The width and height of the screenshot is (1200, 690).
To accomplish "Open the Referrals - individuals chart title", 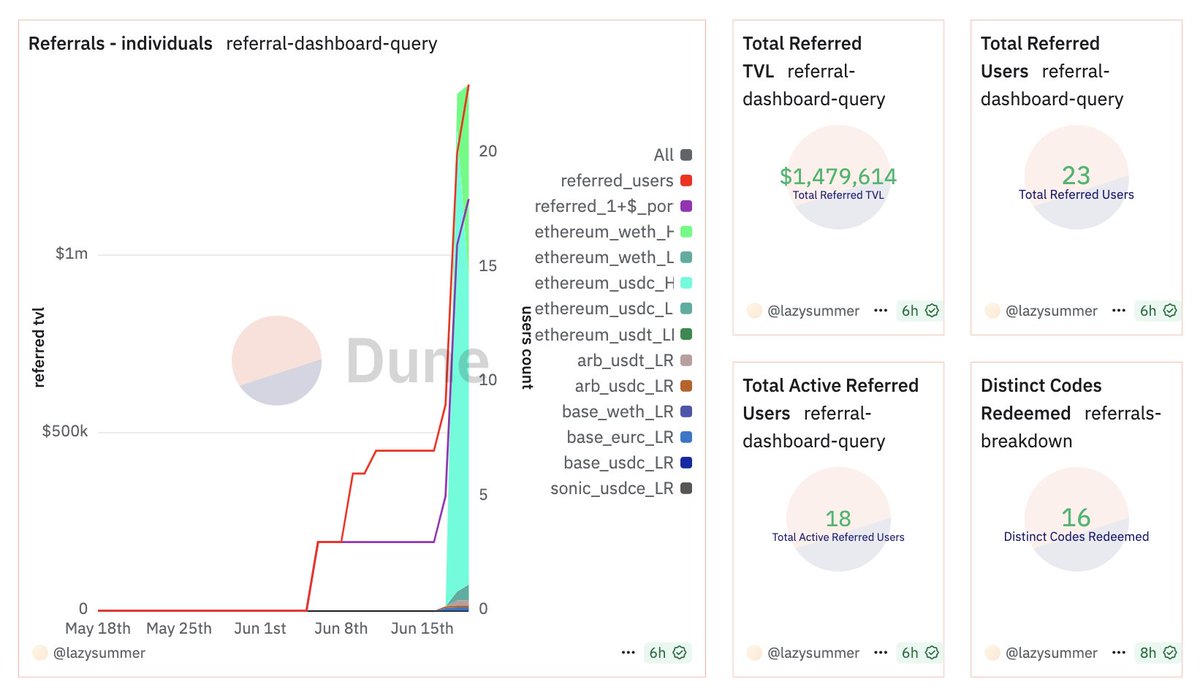I will pyautogui.click(x=120, y=44).
